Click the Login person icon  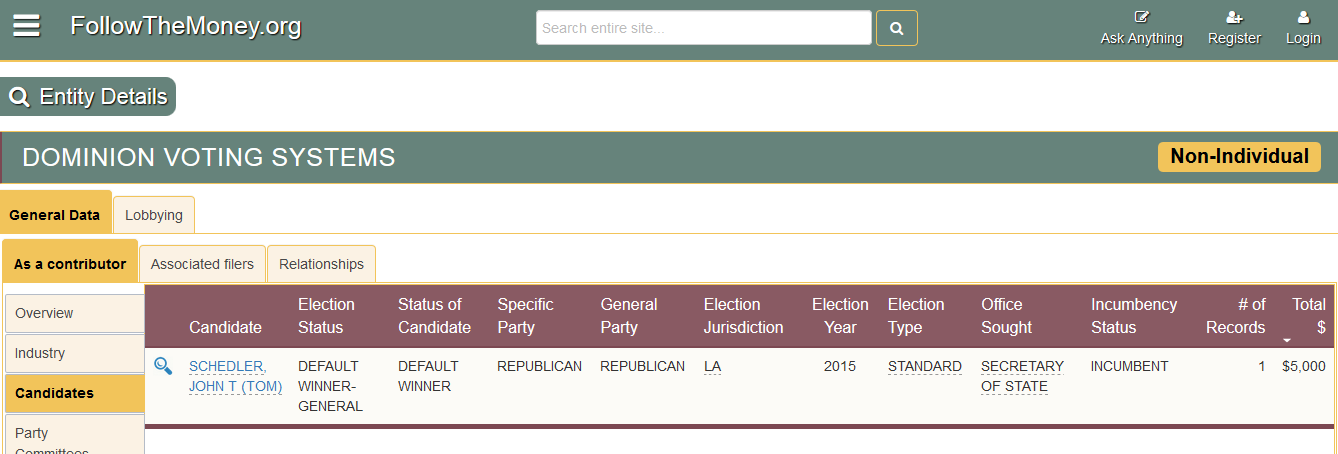coord(1303,17)
